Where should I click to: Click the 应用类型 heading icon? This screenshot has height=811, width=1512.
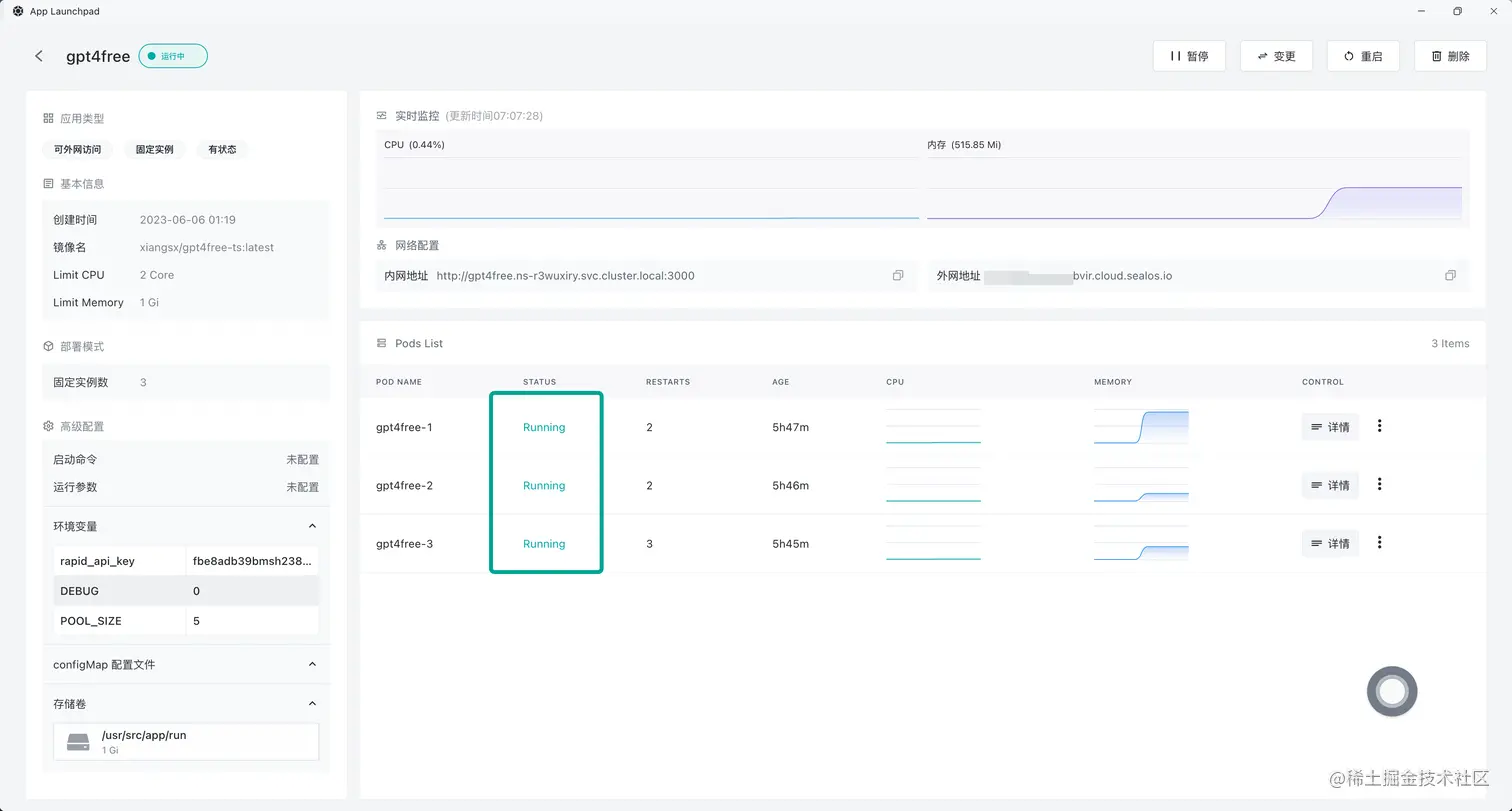[x=48, y=118]
